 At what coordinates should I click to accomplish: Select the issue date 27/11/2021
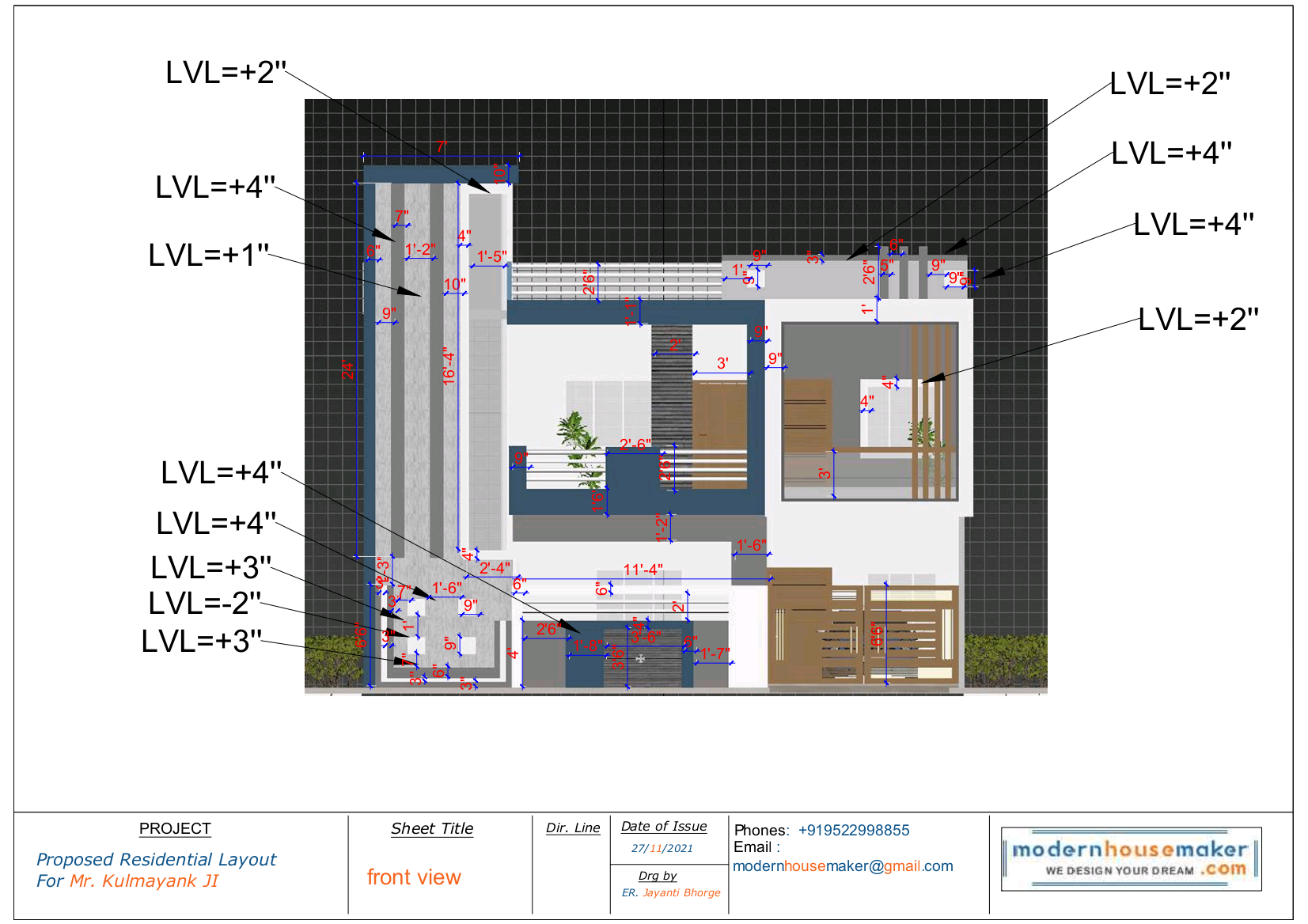(x=662, y=848)
